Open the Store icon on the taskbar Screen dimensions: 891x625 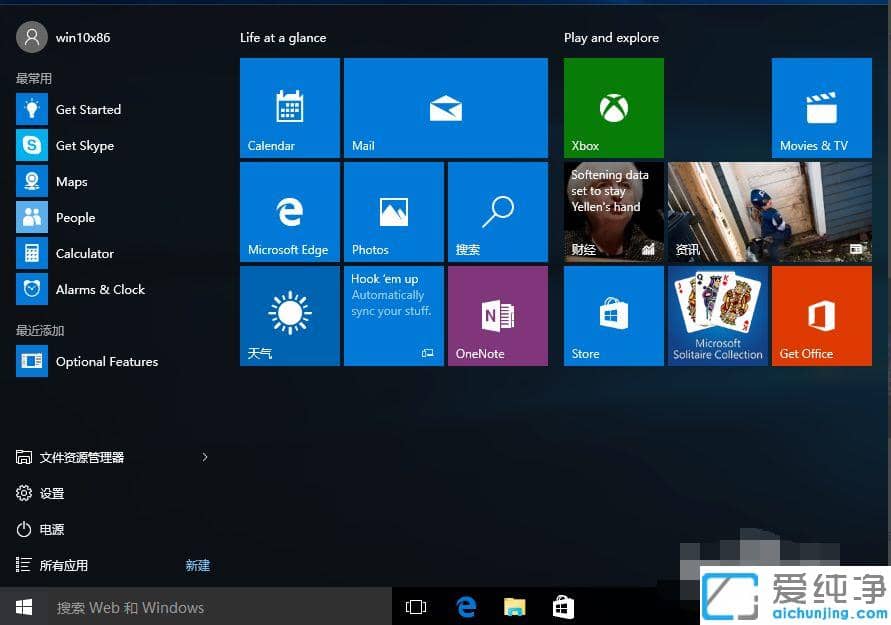pos(563,606)
